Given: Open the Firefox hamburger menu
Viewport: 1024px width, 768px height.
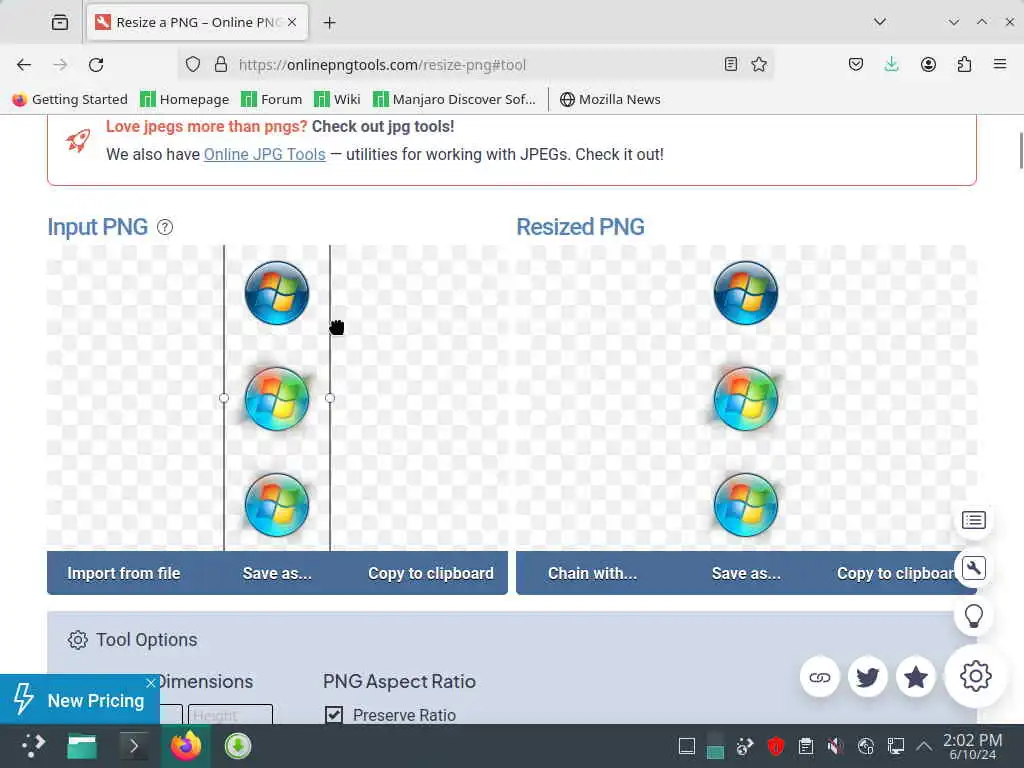Looking at the screenshot, I should click(1000, 64).
